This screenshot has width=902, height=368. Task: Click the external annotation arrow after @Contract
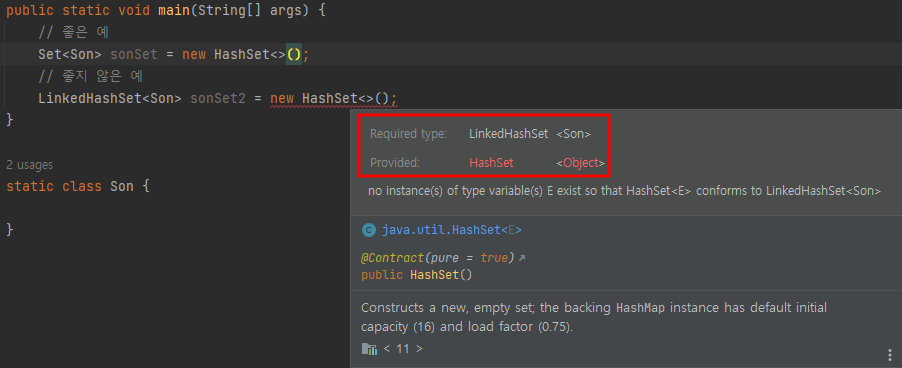tap(522, 259)
